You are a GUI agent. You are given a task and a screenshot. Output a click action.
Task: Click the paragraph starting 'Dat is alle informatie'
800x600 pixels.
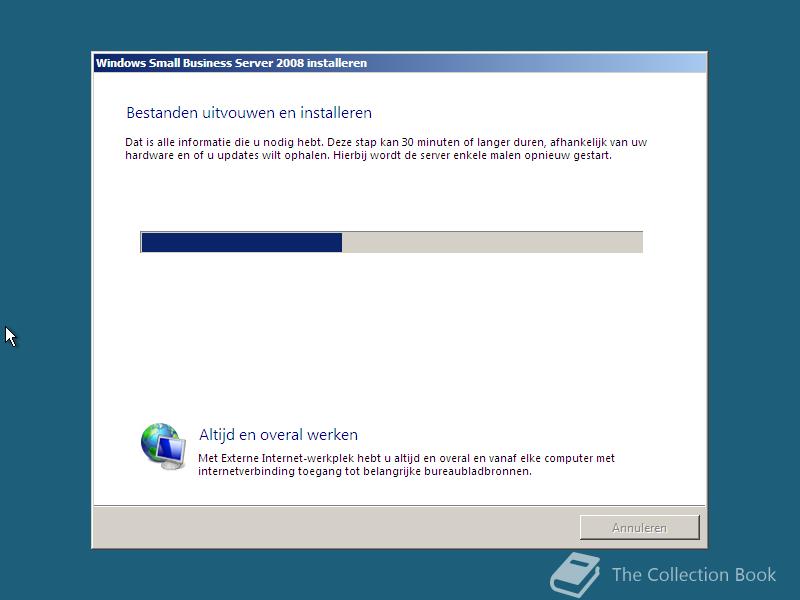(386, 148)
